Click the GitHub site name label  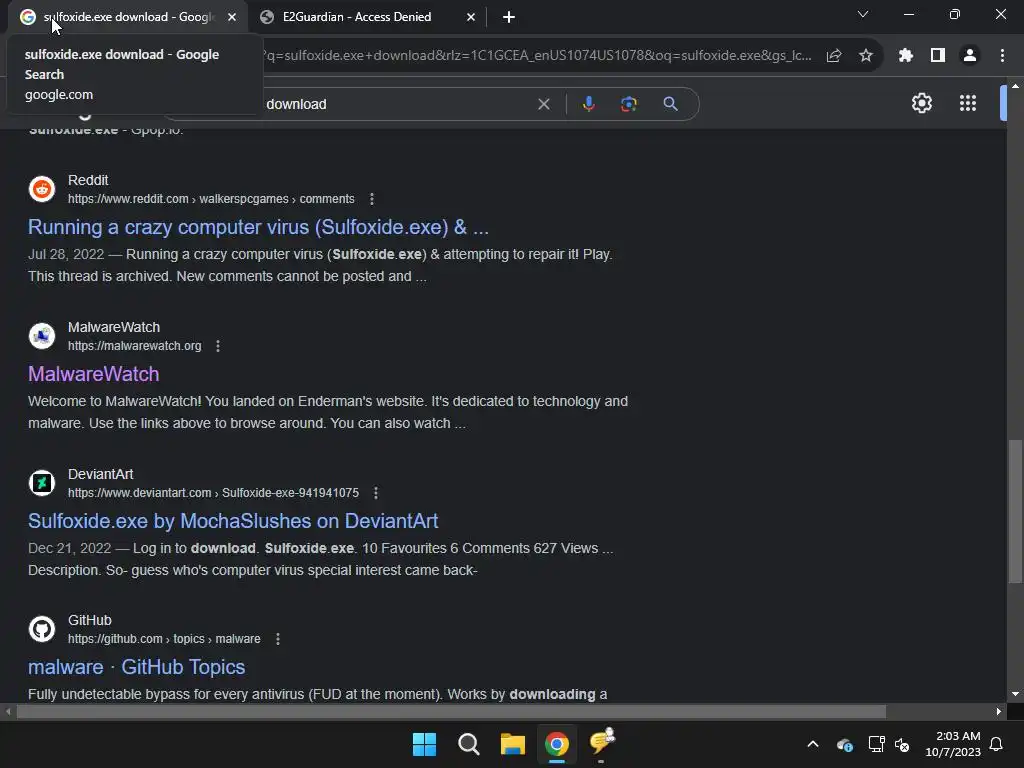coord(89,620)
